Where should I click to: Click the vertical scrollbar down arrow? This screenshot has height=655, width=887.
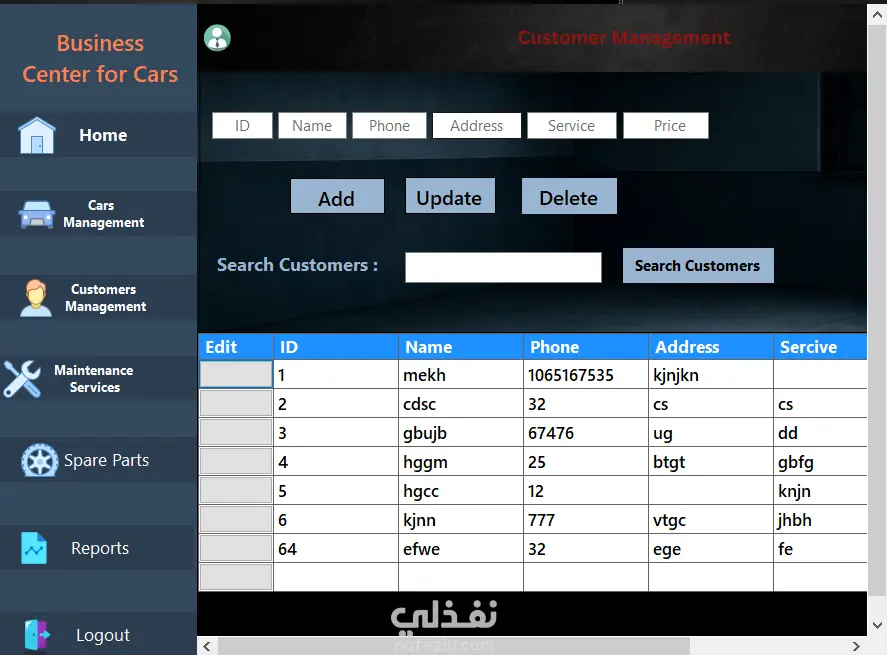[x=877, y=625]
